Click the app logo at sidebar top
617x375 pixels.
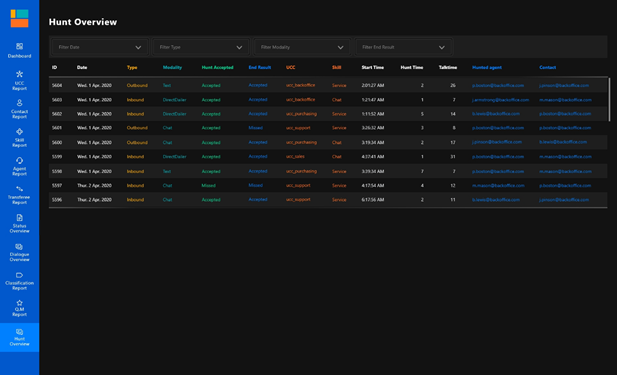coord(19,18)
